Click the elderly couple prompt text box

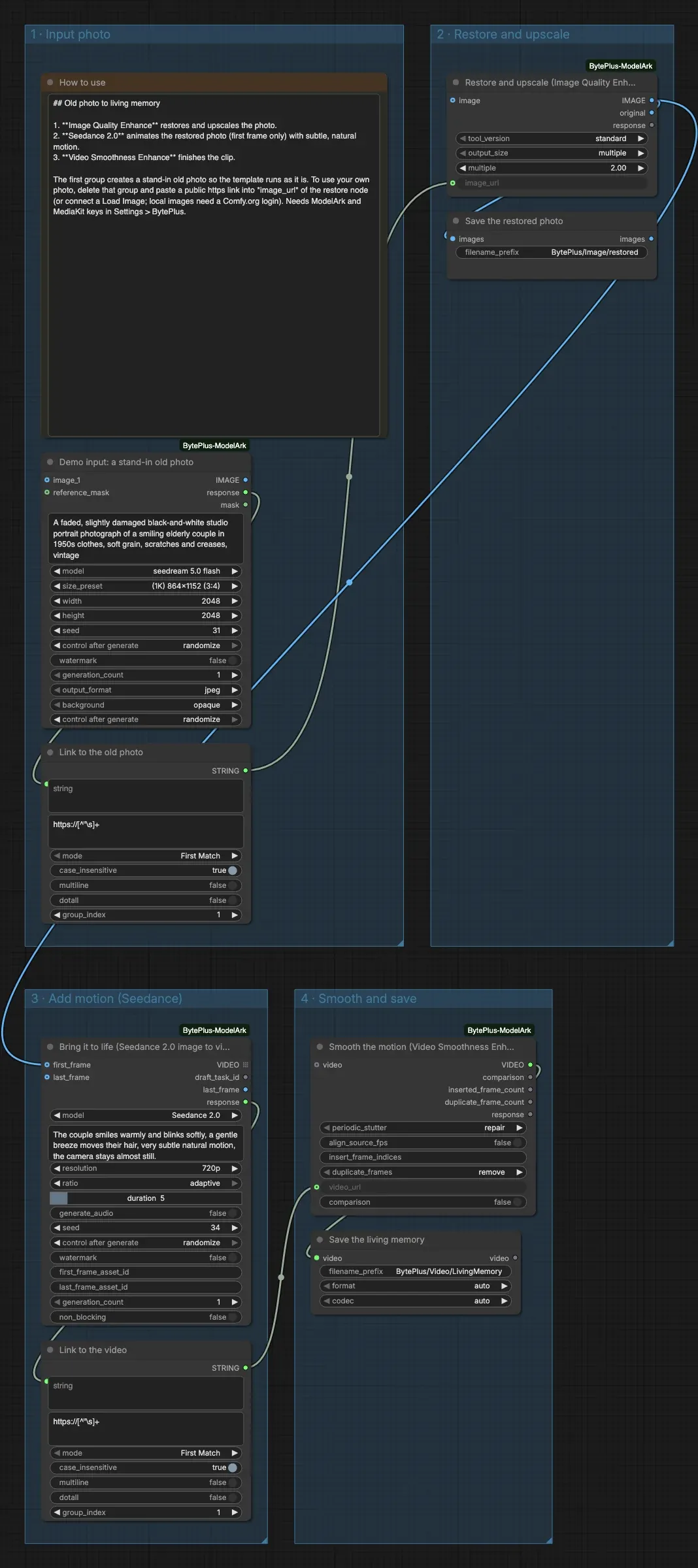tap(146, 538)
